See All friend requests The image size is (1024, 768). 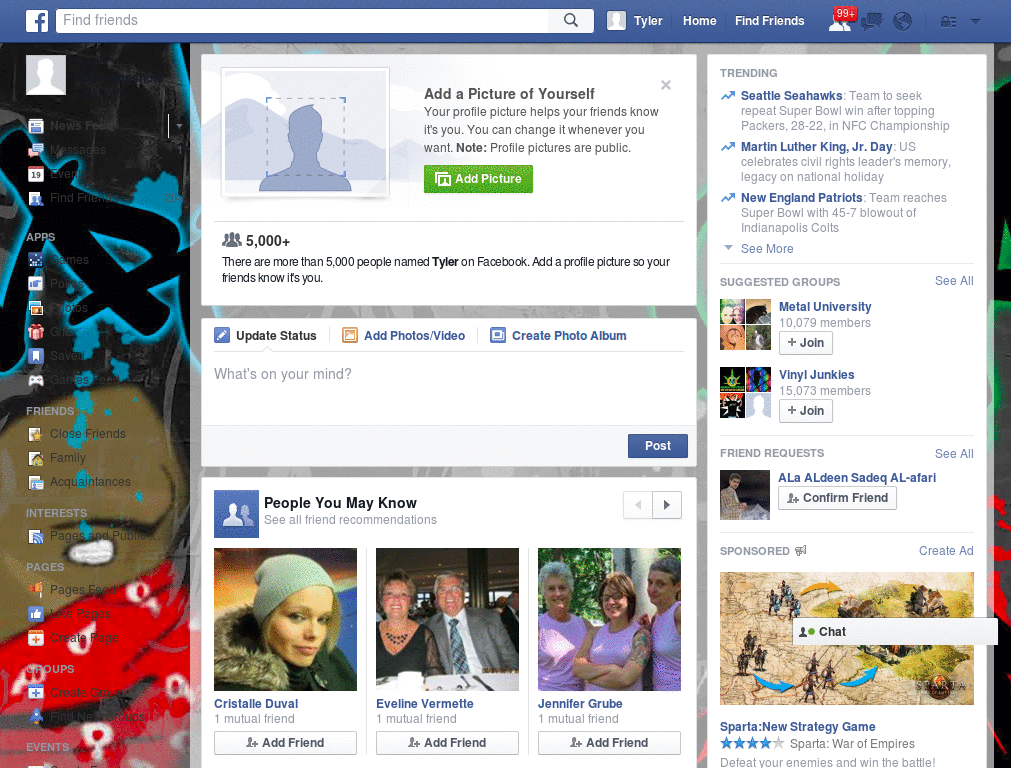tap(953, 454)
